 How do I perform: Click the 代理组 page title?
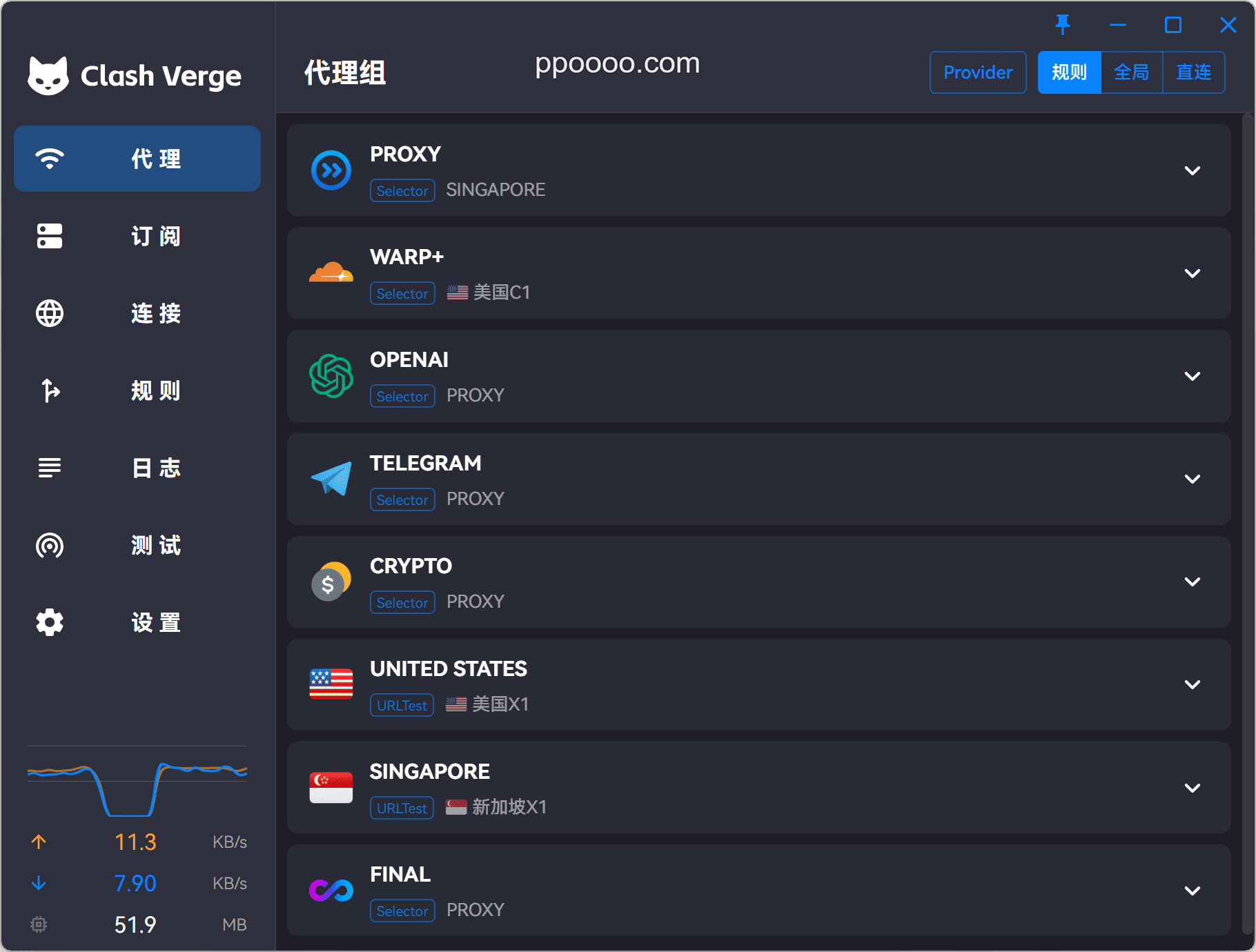pyautogui.click(x=345, y=72)
